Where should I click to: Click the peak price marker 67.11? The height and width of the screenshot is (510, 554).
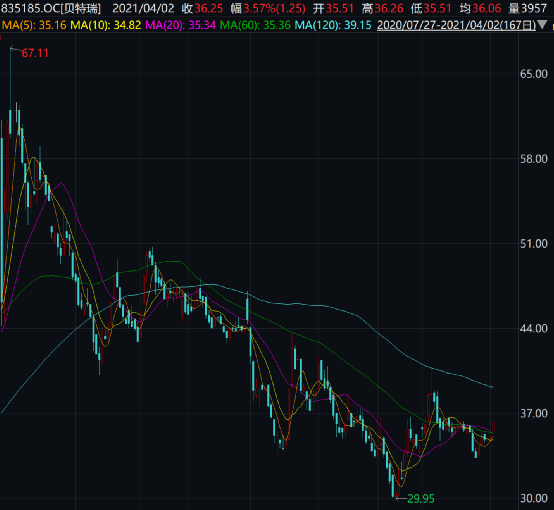tap(35, 53)
